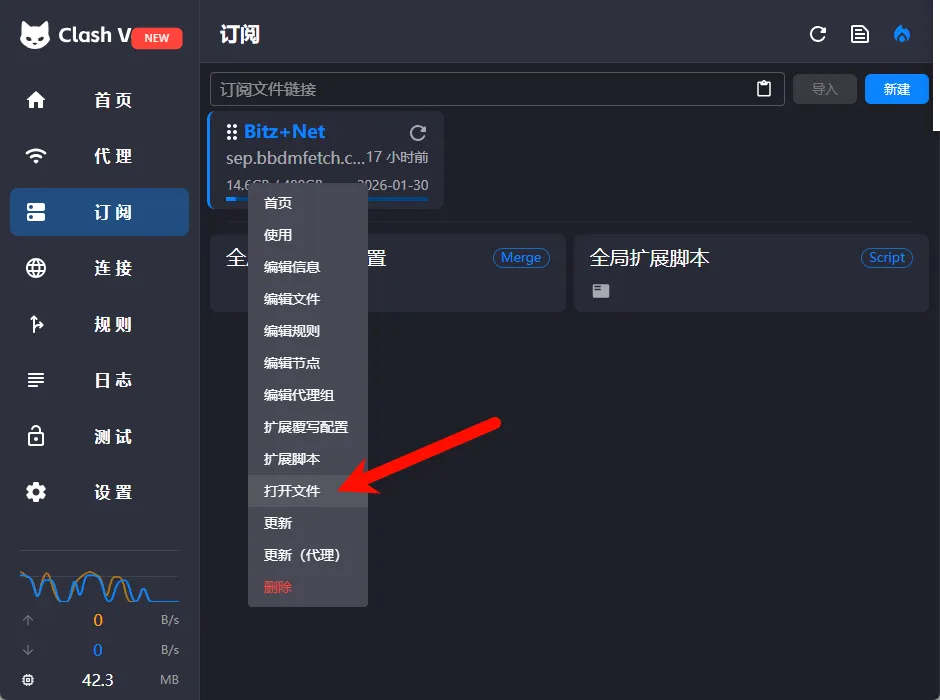
Task: Click the drag handle on Bitz+Net card
Action: [231, 132]
